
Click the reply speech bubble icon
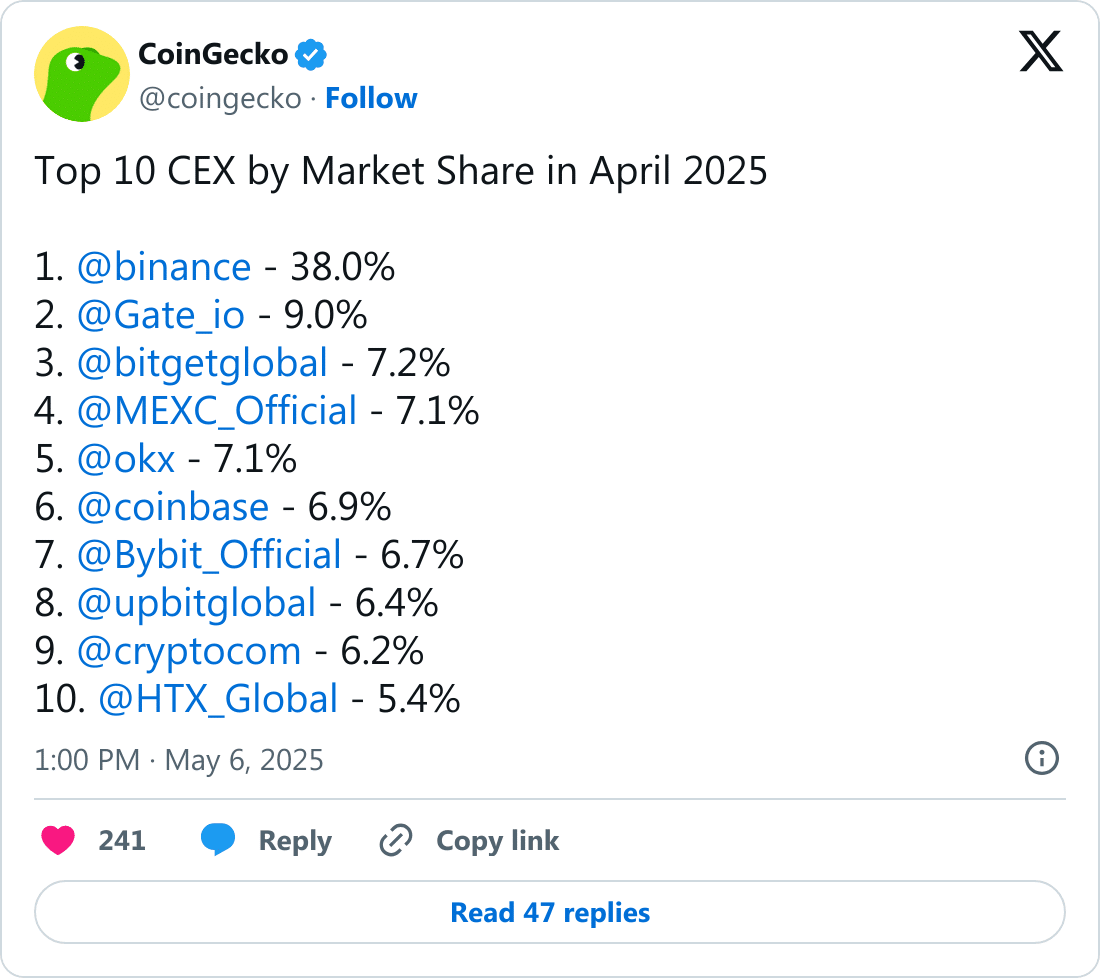coord(218,840)
